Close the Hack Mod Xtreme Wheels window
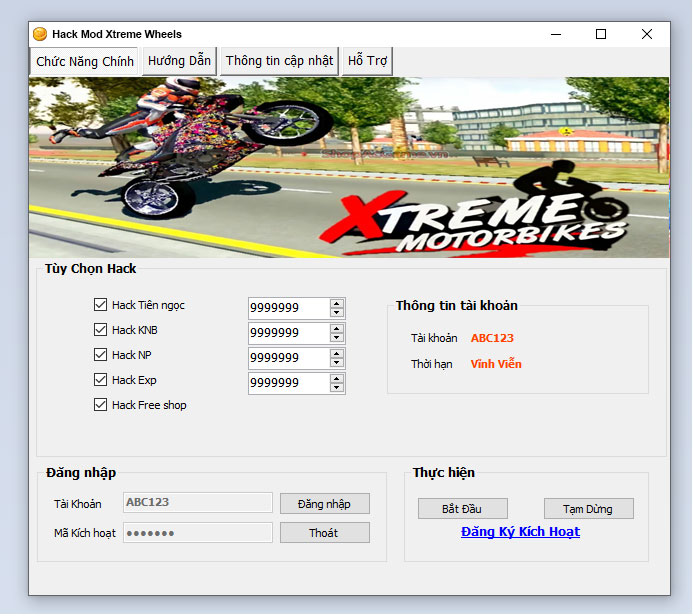This screenshot has height=616, width=693. coord(647,34)
